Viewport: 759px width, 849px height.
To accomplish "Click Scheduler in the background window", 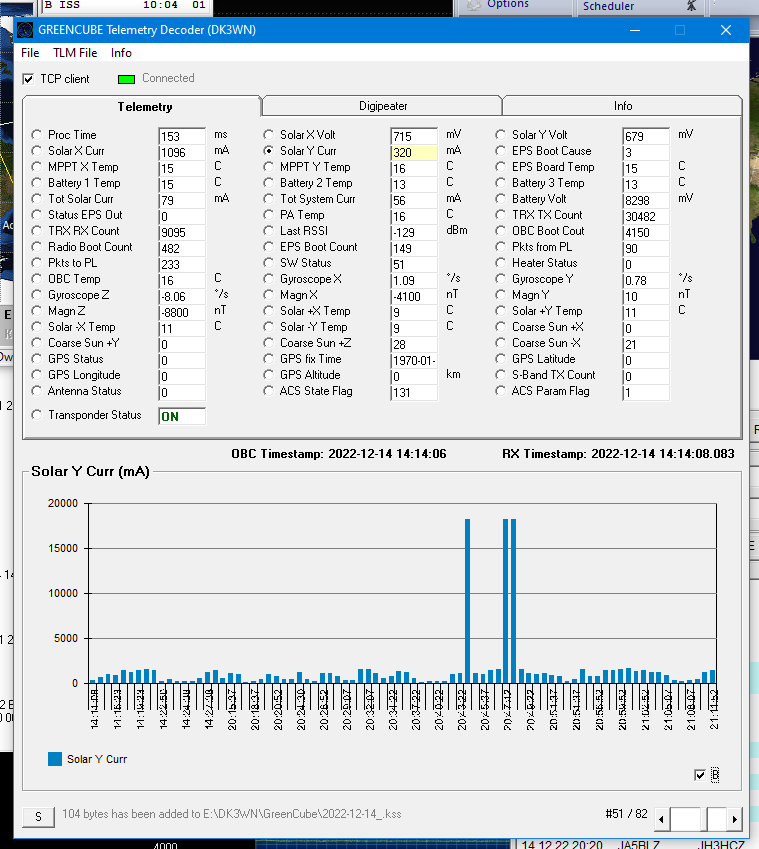I will pyautogui.click(x=608, y=6).
